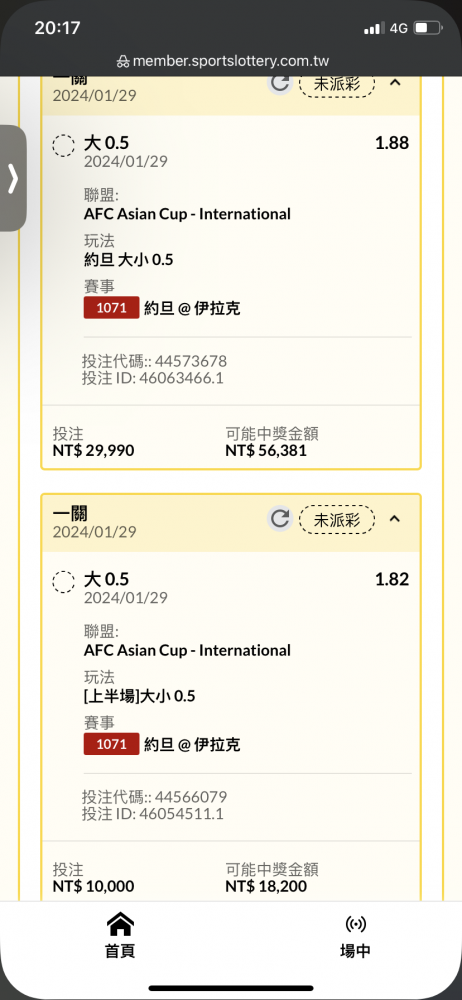Tap the site info icon beside URL
462x1000 pixels.
click(123, 62)
